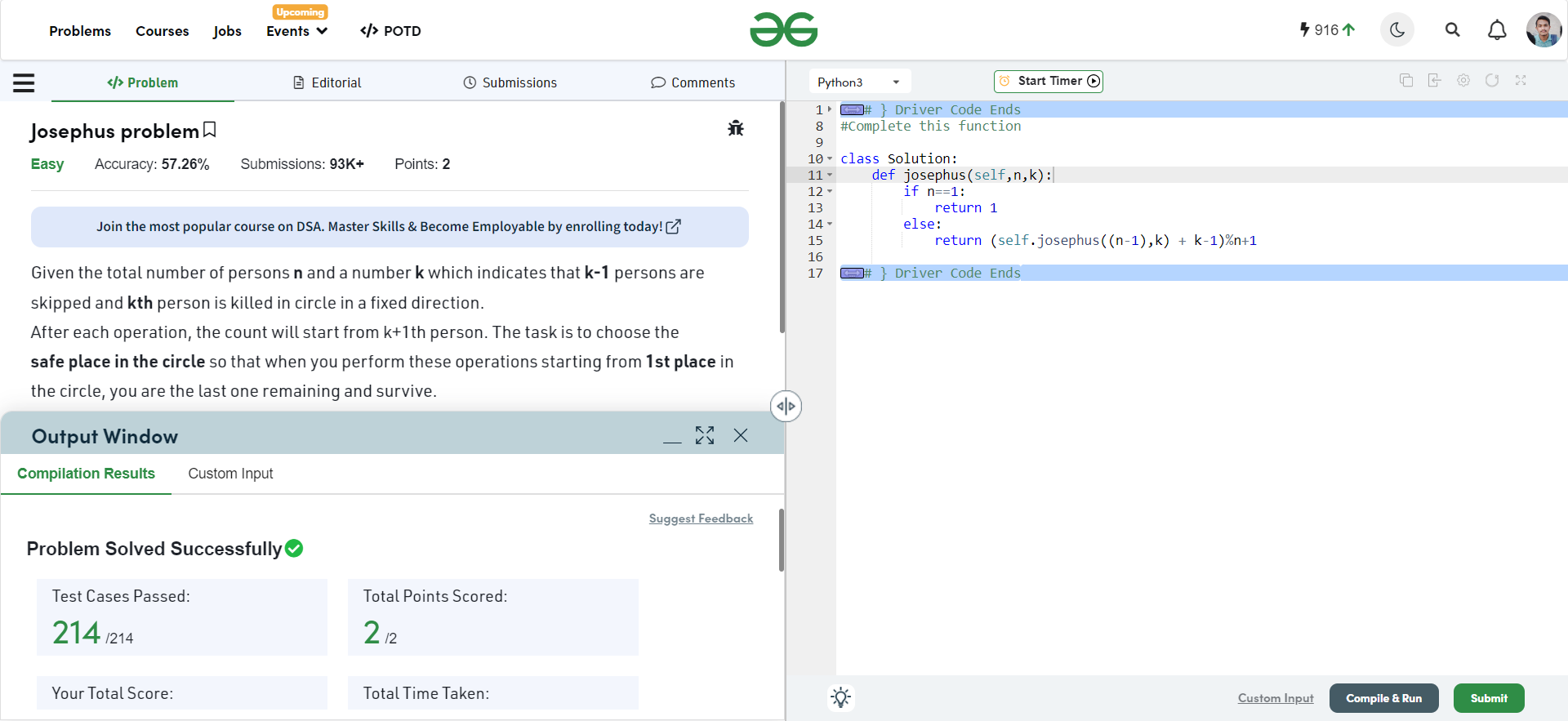Viewport: 1568px width, 721px height.
Task: Open the DSA course enrollment banner
Action: coord(390,227)
